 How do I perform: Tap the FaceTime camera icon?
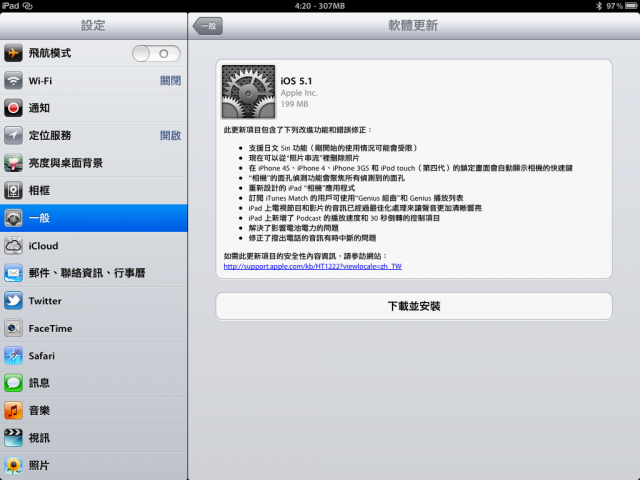pos(13,328)
